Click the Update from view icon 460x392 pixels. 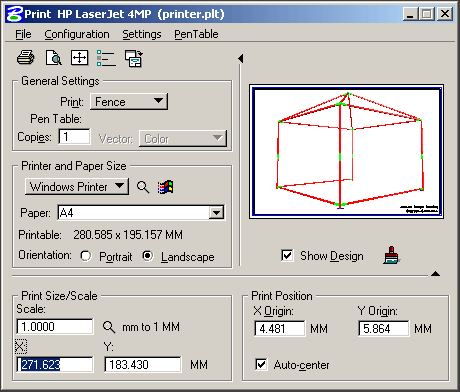tap(134, 58)
